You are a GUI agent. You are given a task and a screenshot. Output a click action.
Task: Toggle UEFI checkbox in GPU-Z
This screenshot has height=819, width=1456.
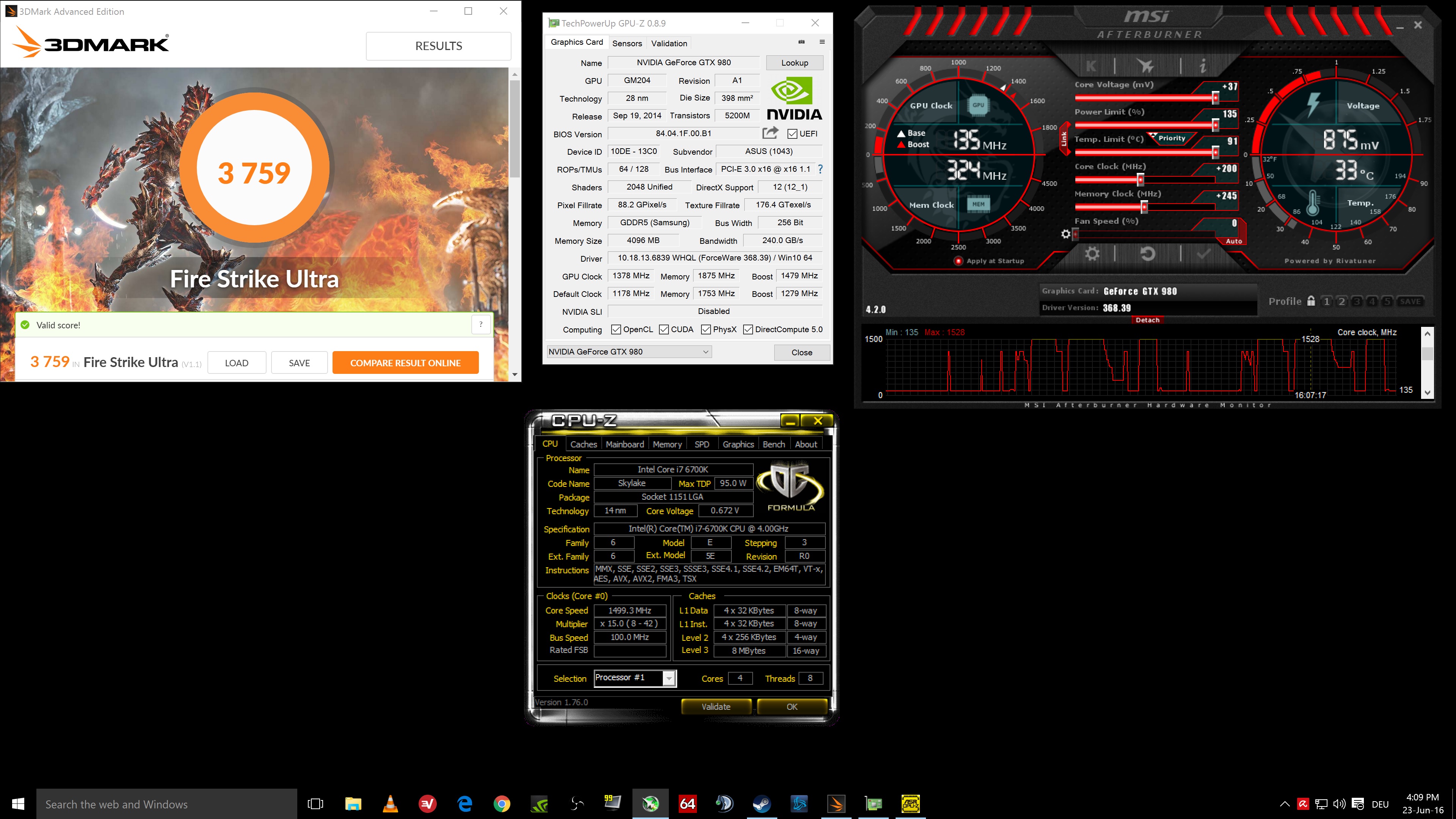point(792,133)
